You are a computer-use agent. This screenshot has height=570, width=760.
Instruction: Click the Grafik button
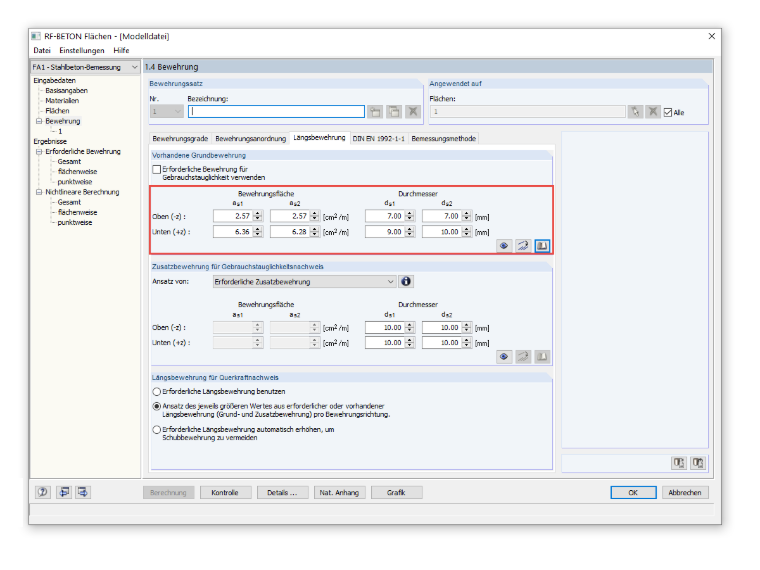coord(396,492)
